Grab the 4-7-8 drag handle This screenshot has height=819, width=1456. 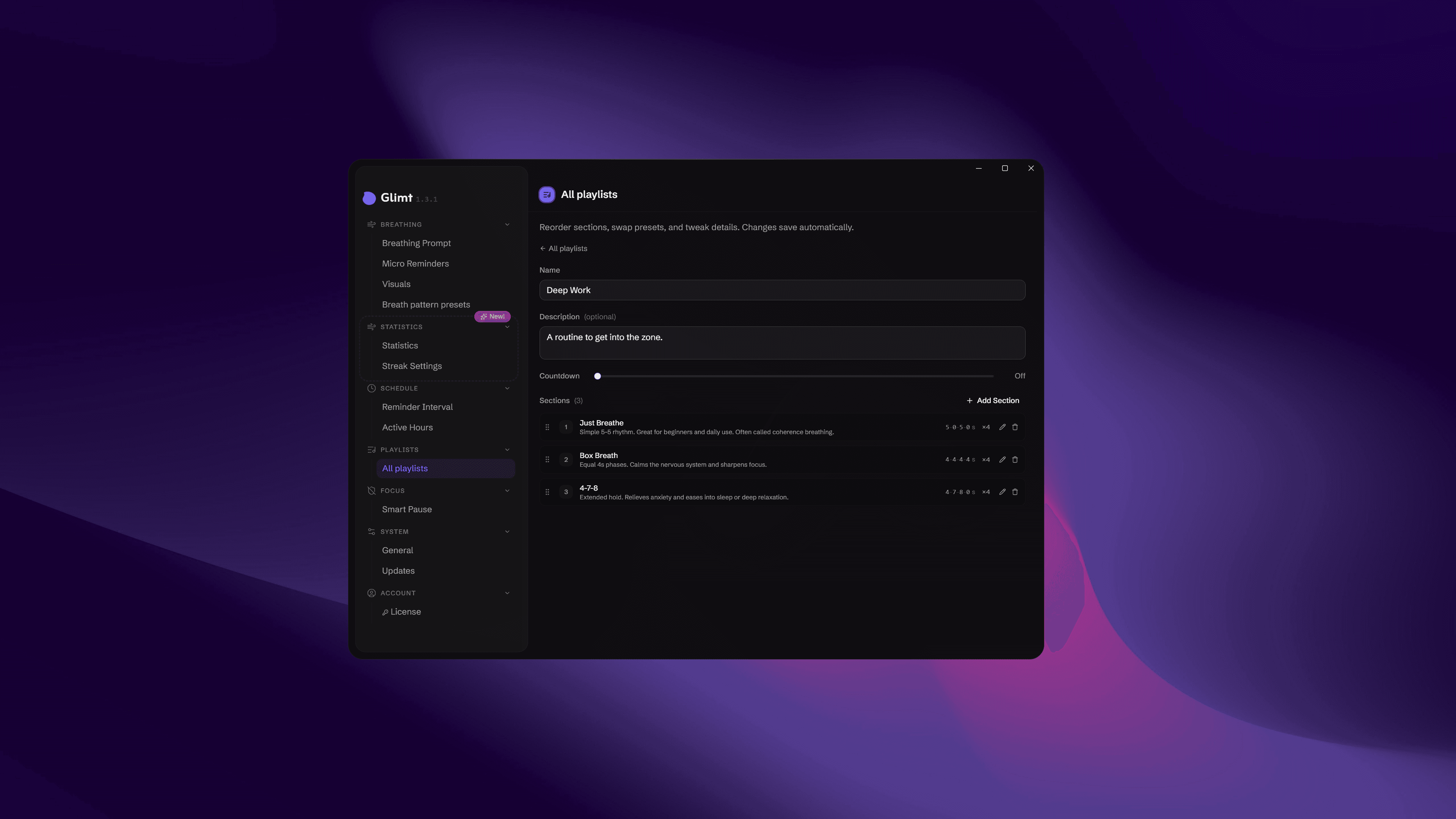coord(547,492)
